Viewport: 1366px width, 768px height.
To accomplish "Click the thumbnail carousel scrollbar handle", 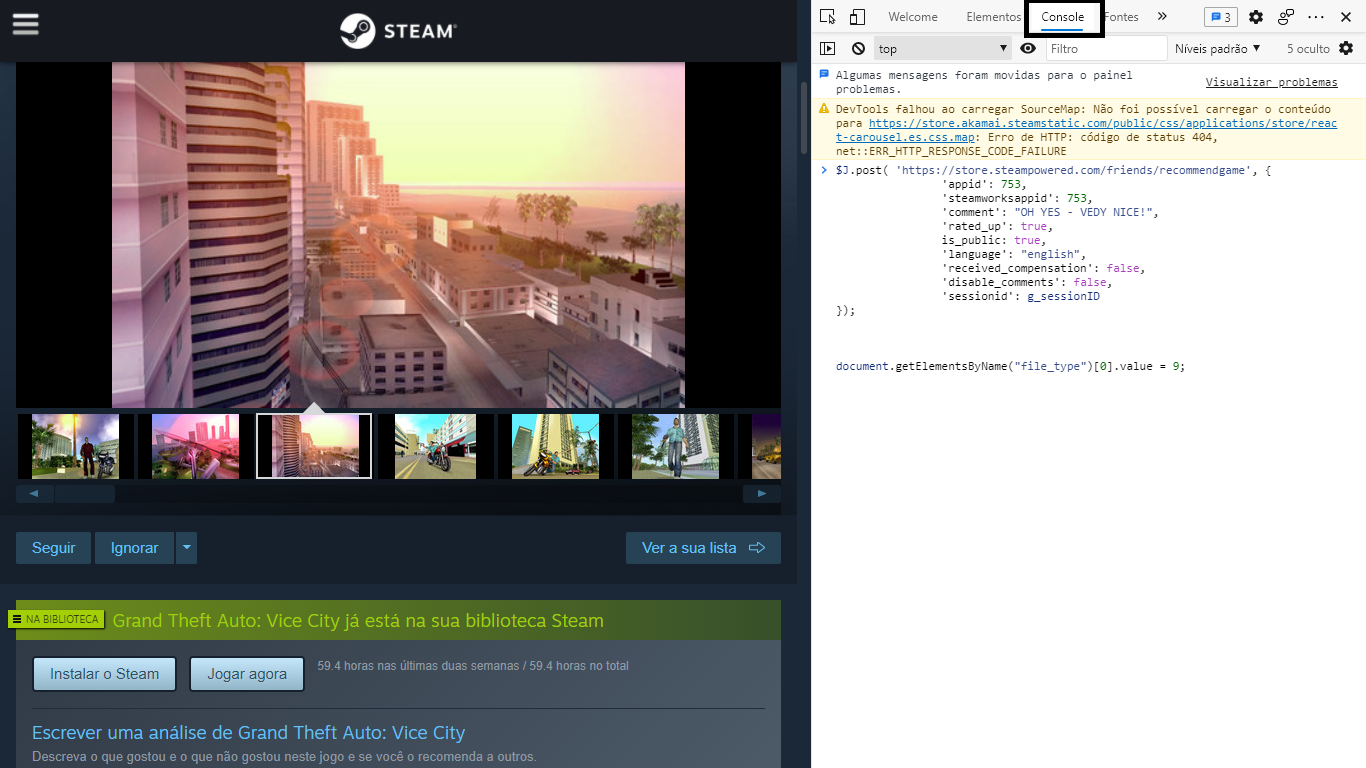I will 85,493.
